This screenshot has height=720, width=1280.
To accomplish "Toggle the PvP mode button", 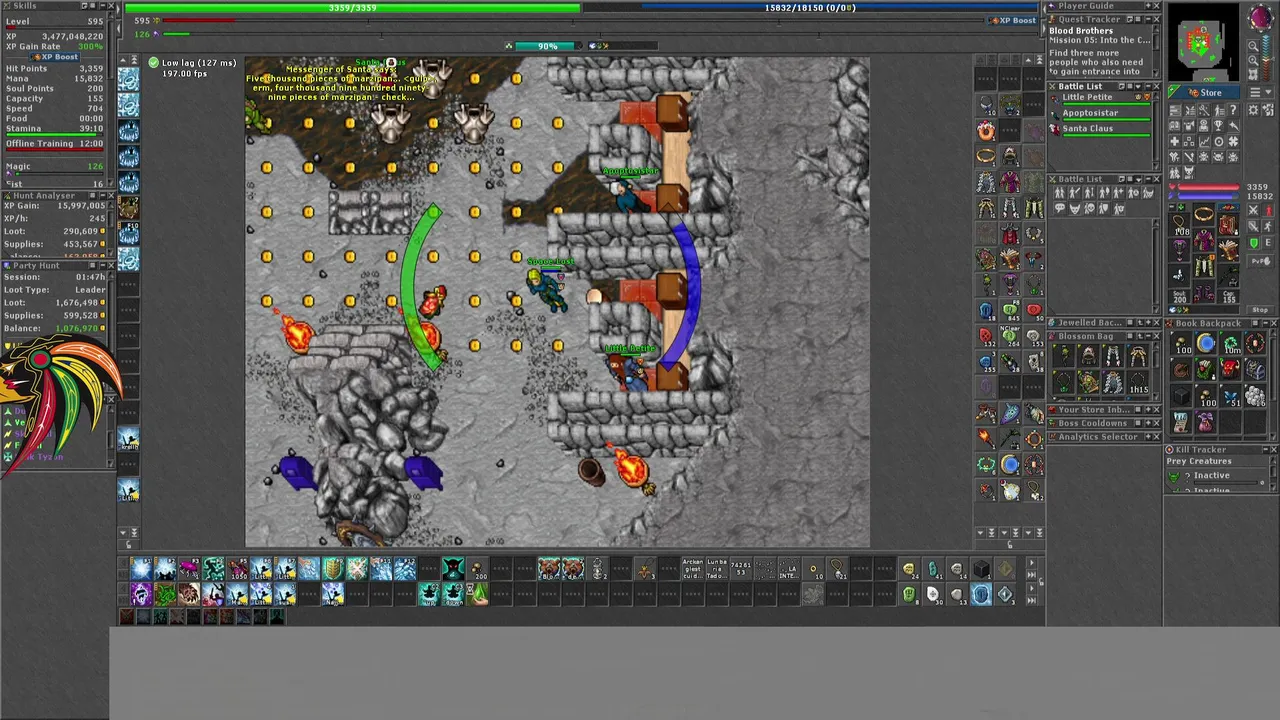I will pyautogui.click(x=1261, y=261).
